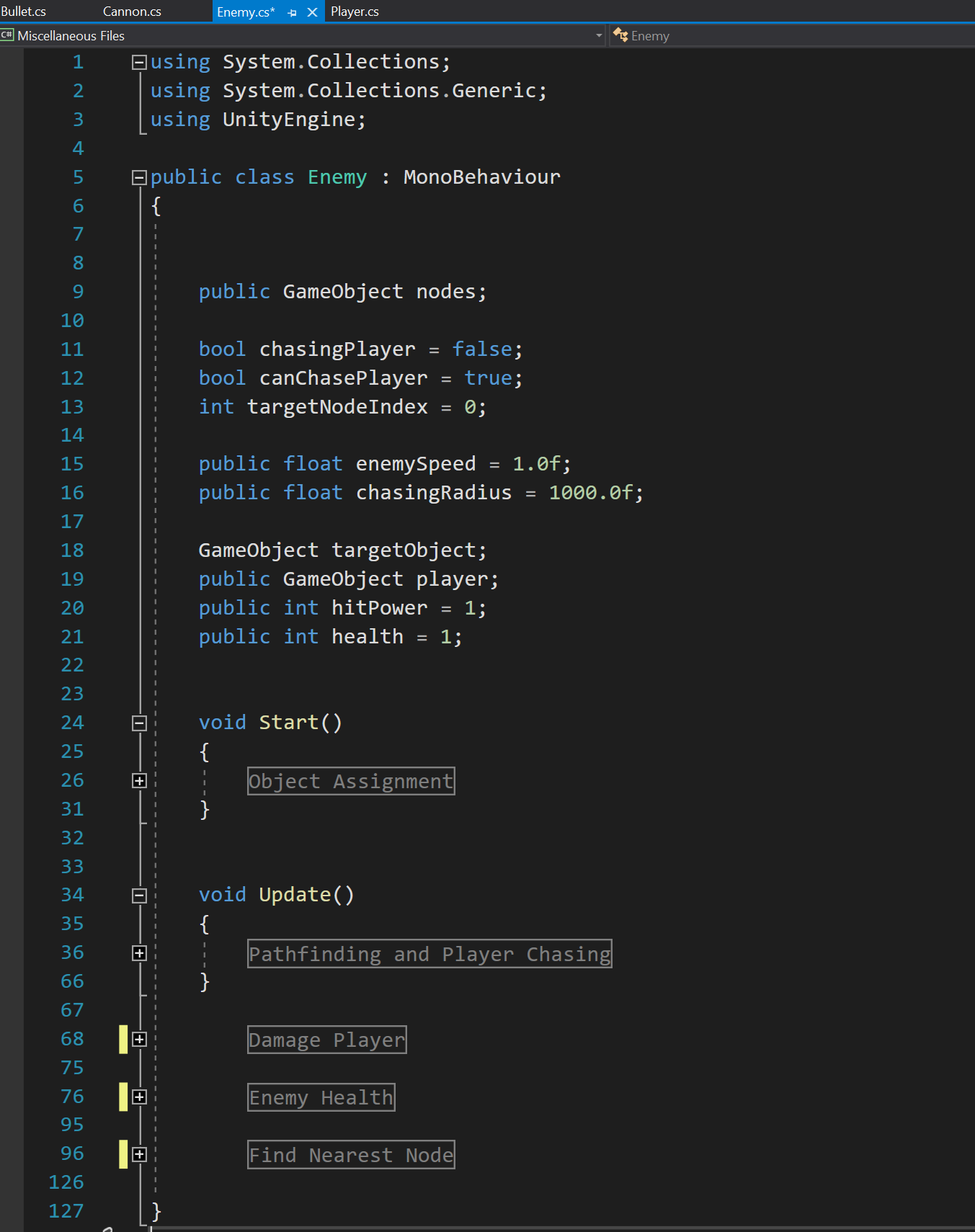The width and height of the screenshot is (975, 1232).
Task: Expand the Damage Player region
Action: [139, 1039]
